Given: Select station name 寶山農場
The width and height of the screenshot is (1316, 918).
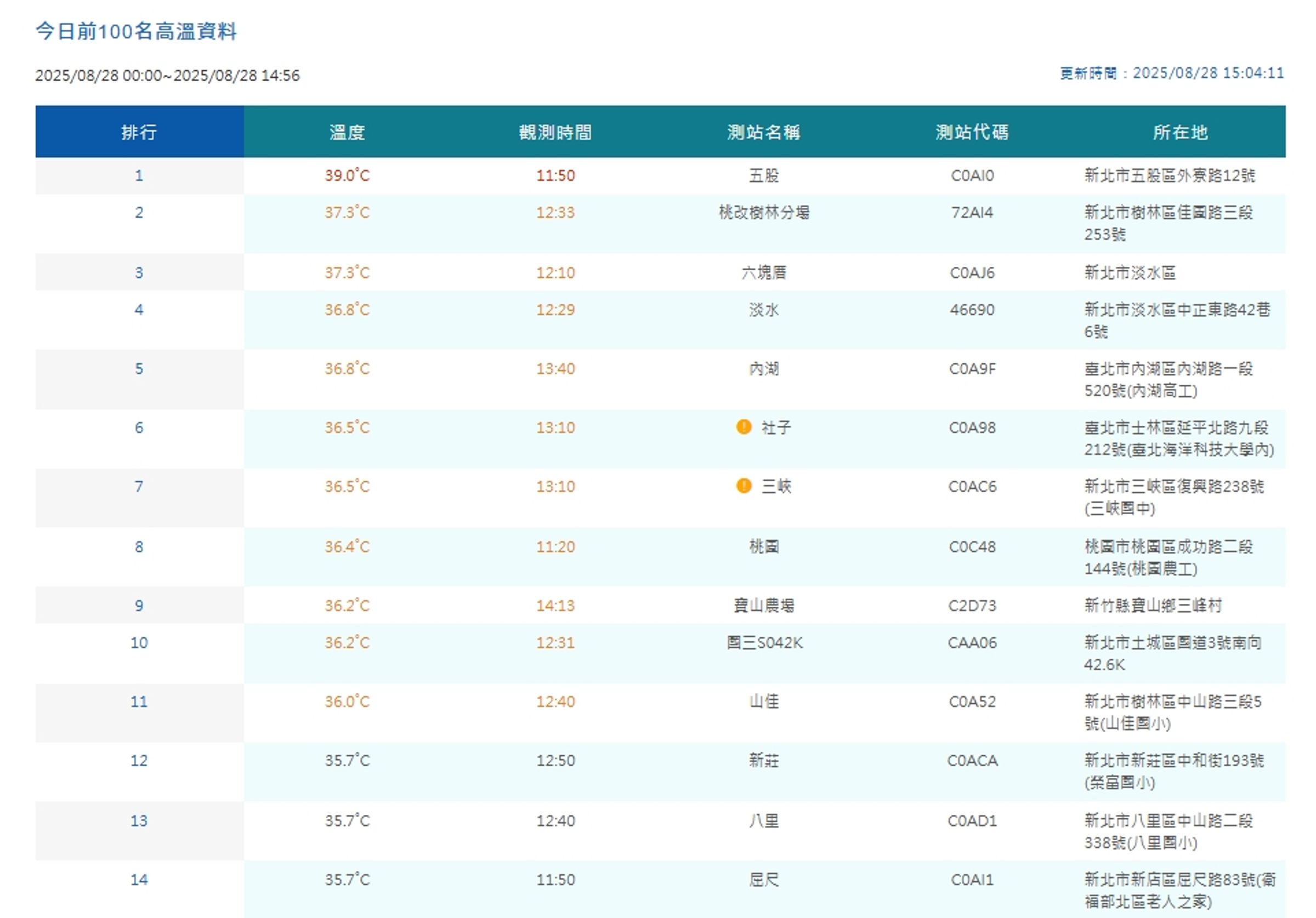Looking at the screenshot, I should [x=764, y=606].
